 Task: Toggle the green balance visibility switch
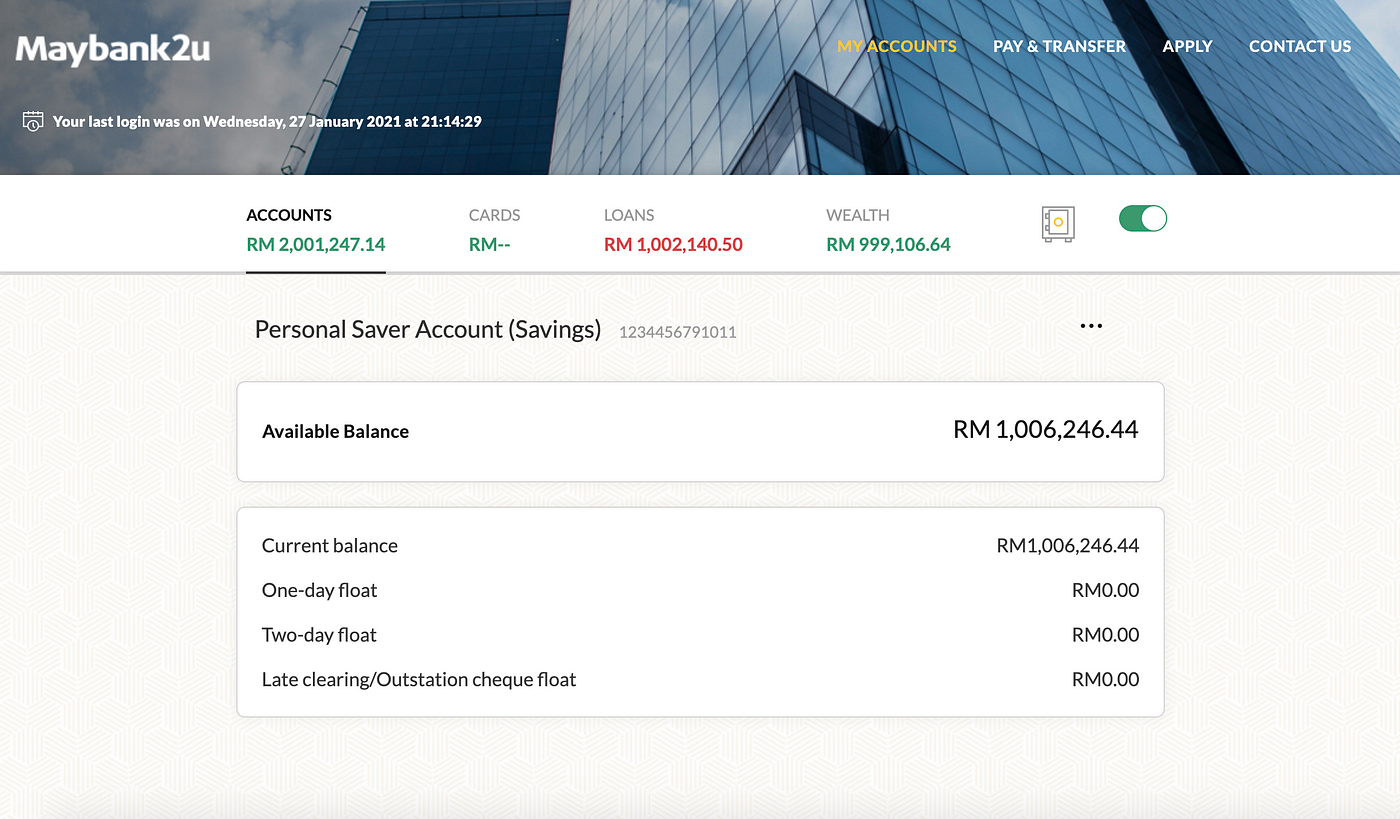pos(1143,218)
